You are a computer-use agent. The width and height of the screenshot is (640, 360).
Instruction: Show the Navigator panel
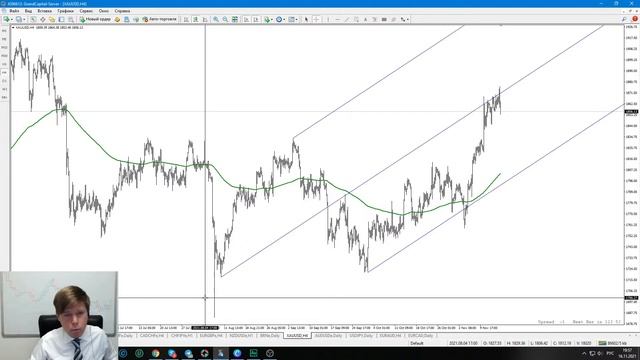pos(52,19)
